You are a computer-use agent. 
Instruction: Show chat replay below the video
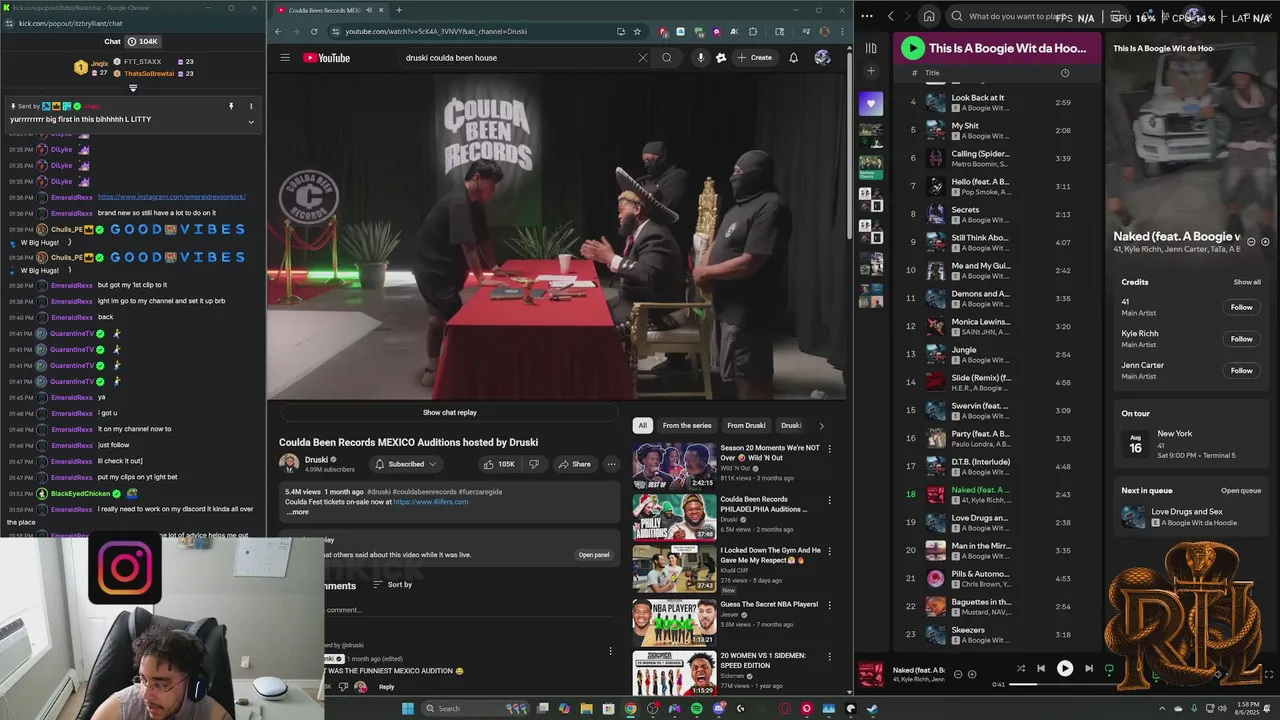pyautogui.click(x=450, y=412)
